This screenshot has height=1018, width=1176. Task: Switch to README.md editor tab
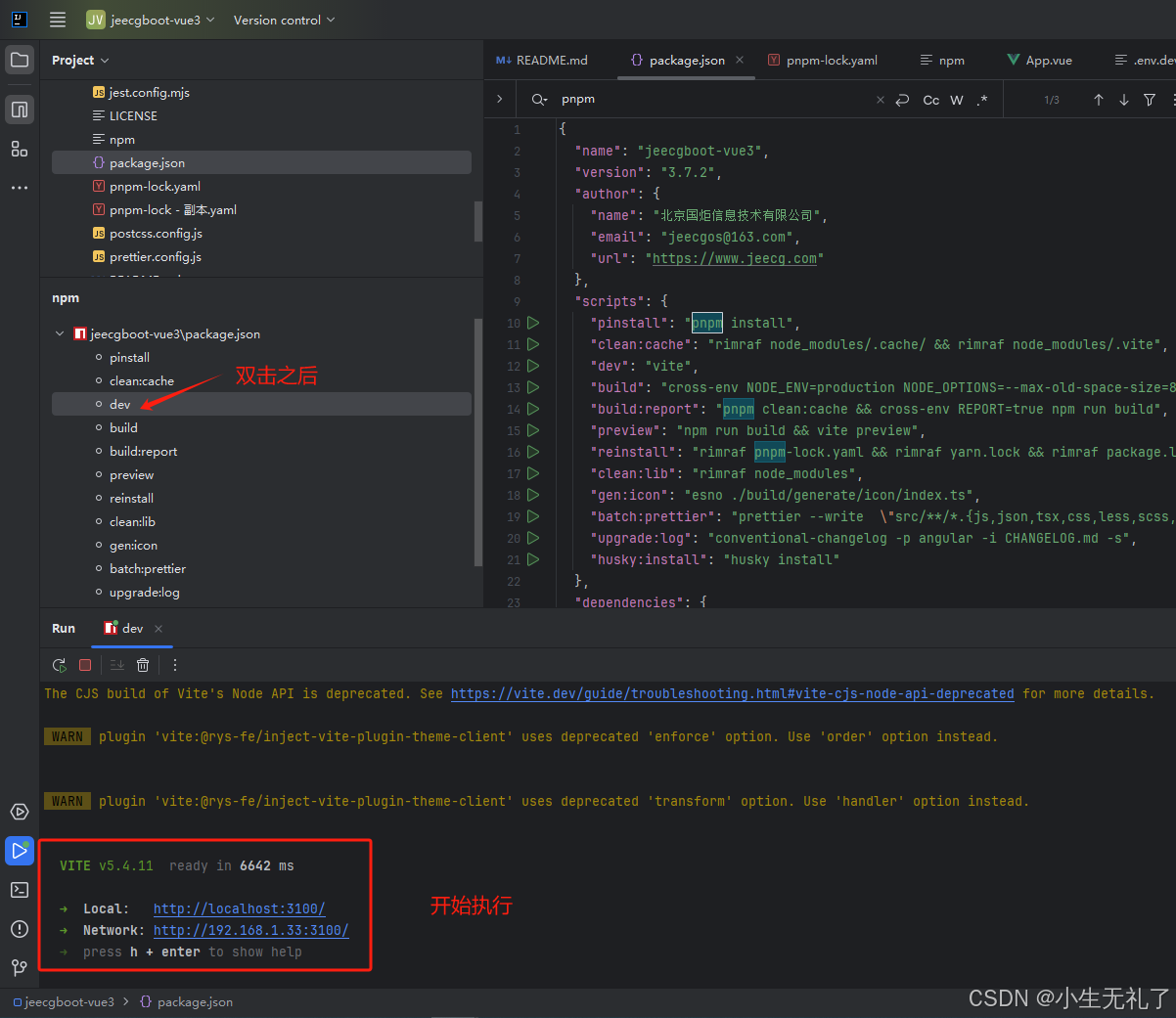tap(542, 61)
